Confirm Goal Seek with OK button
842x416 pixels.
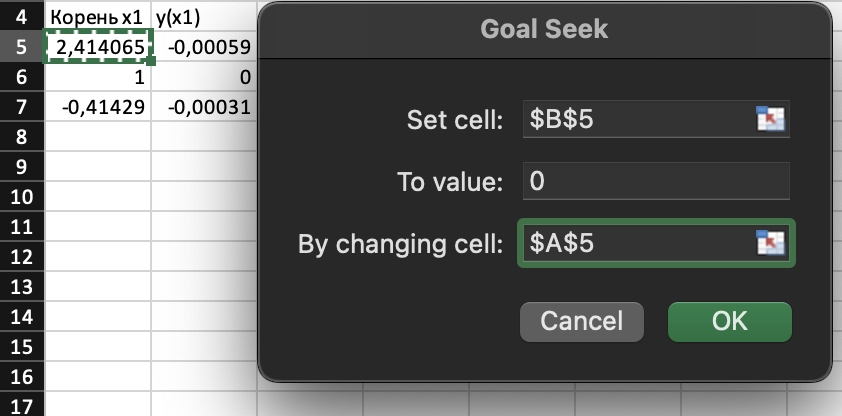click(x=729, y=322)
